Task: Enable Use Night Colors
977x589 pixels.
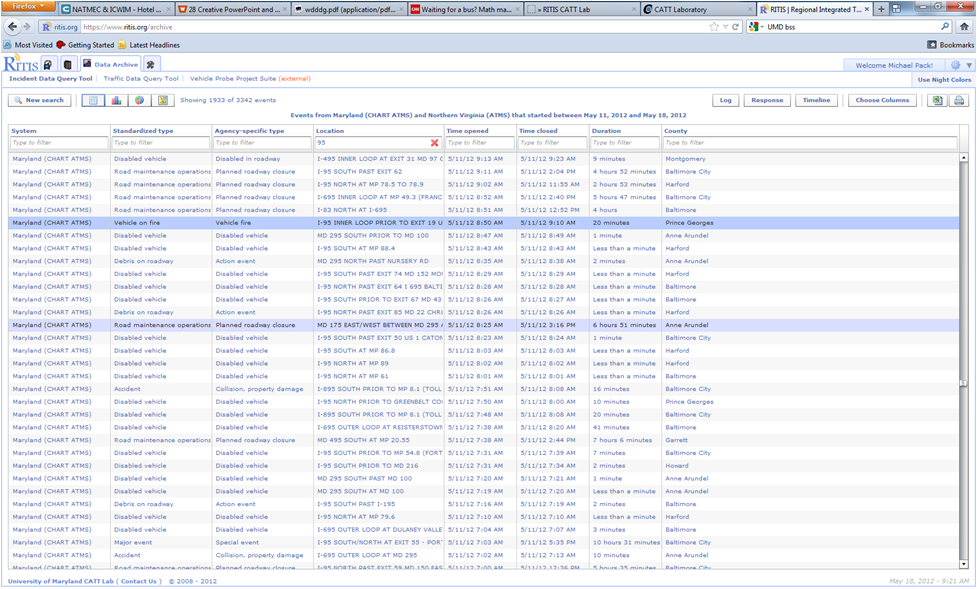Action: point(944,80)
